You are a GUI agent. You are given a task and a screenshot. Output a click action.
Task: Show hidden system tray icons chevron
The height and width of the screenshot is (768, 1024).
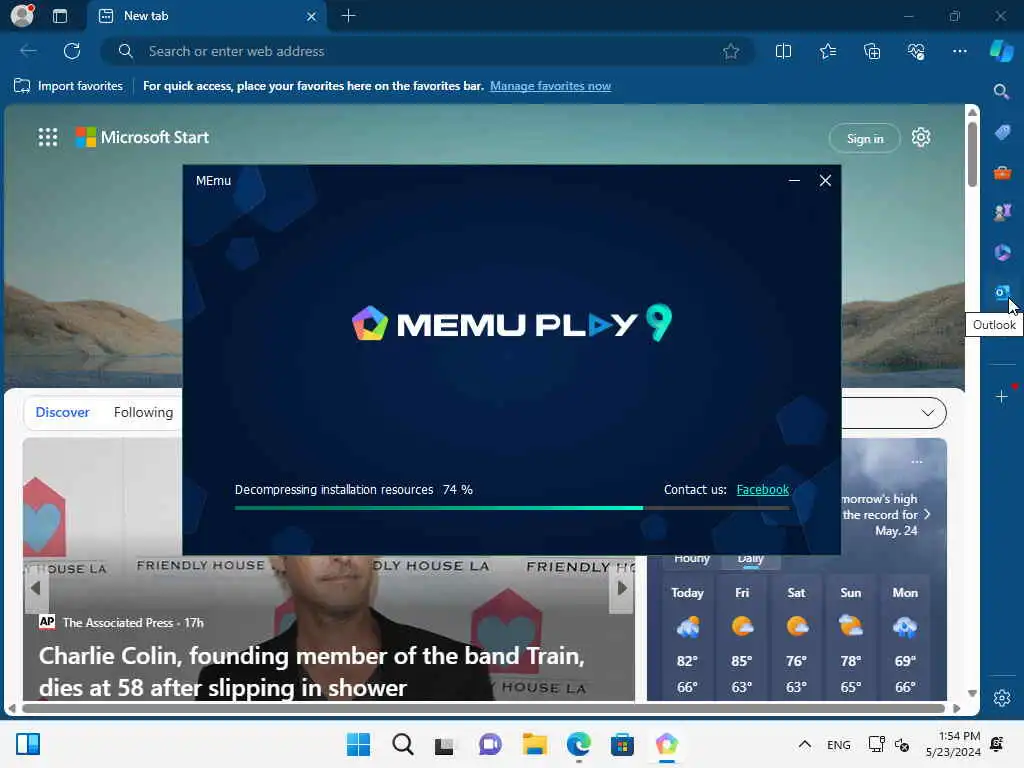805,744
